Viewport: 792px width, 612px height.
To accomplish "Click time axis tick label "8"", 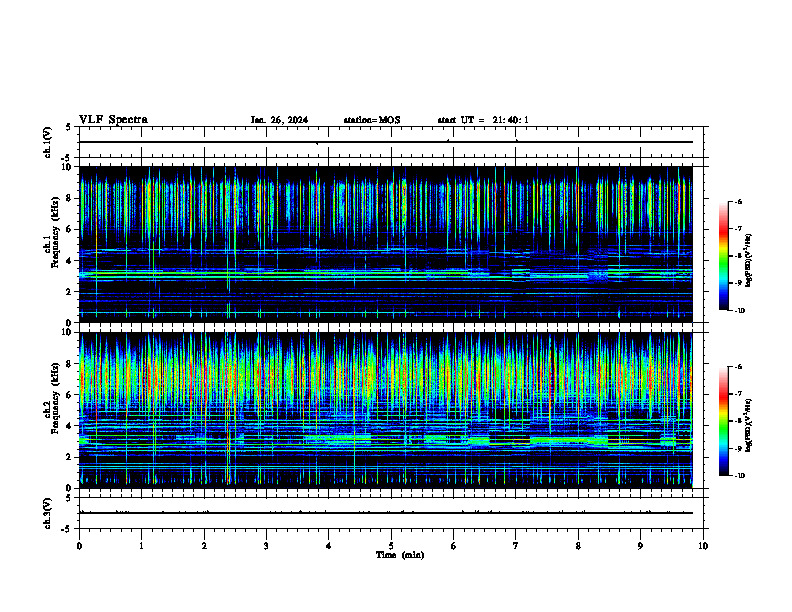I will (x=578, y=546).
